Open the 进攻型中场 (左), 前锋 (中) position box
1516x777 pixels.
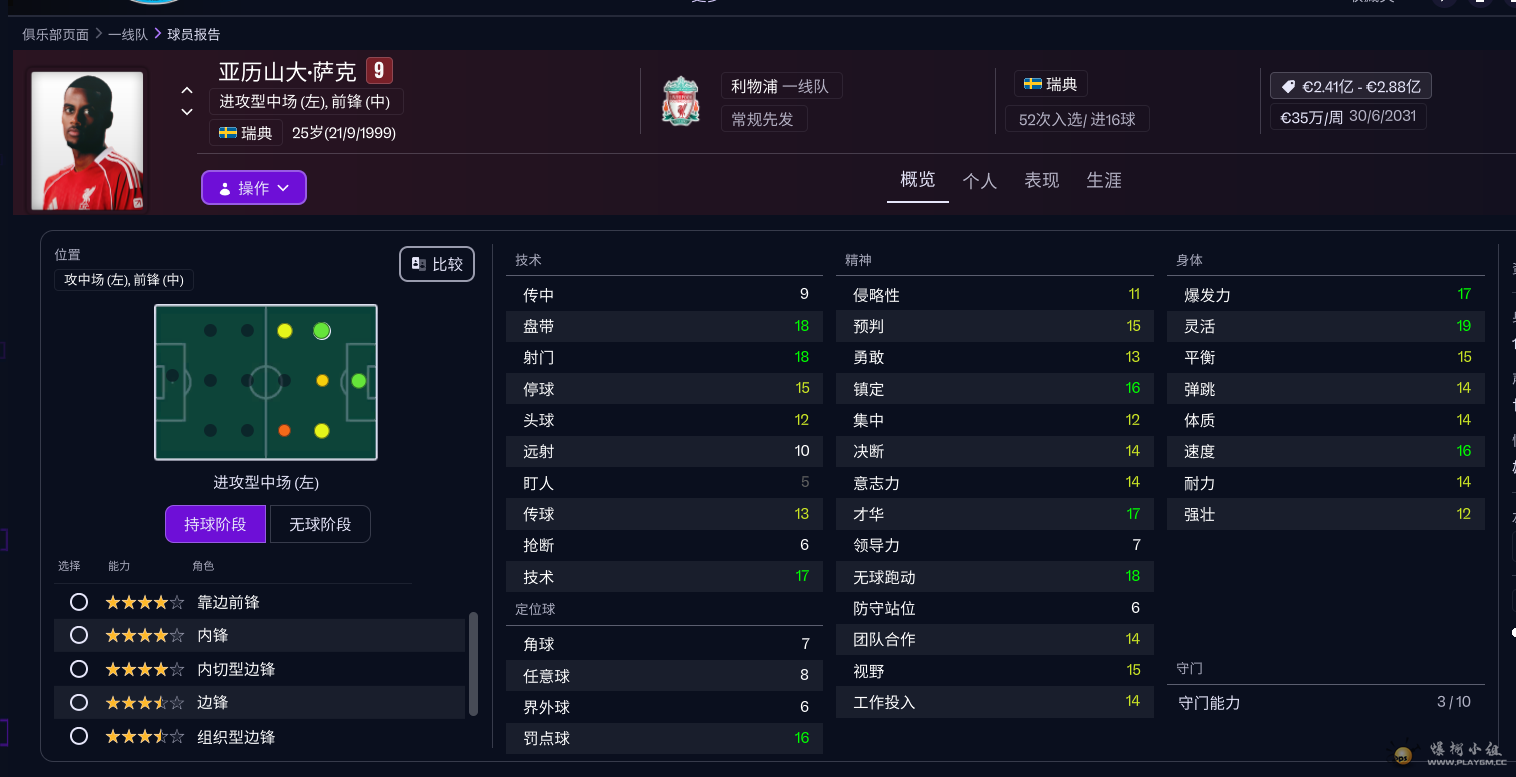click(305, 102)
